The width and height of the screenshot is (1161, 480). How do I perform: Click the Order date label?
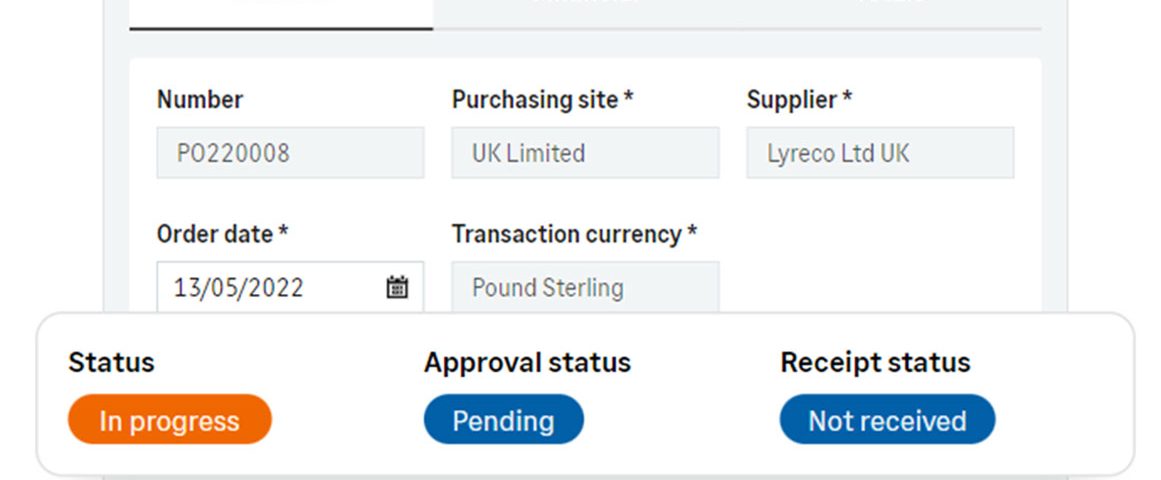pyautogui.click(x=222, y=234)
